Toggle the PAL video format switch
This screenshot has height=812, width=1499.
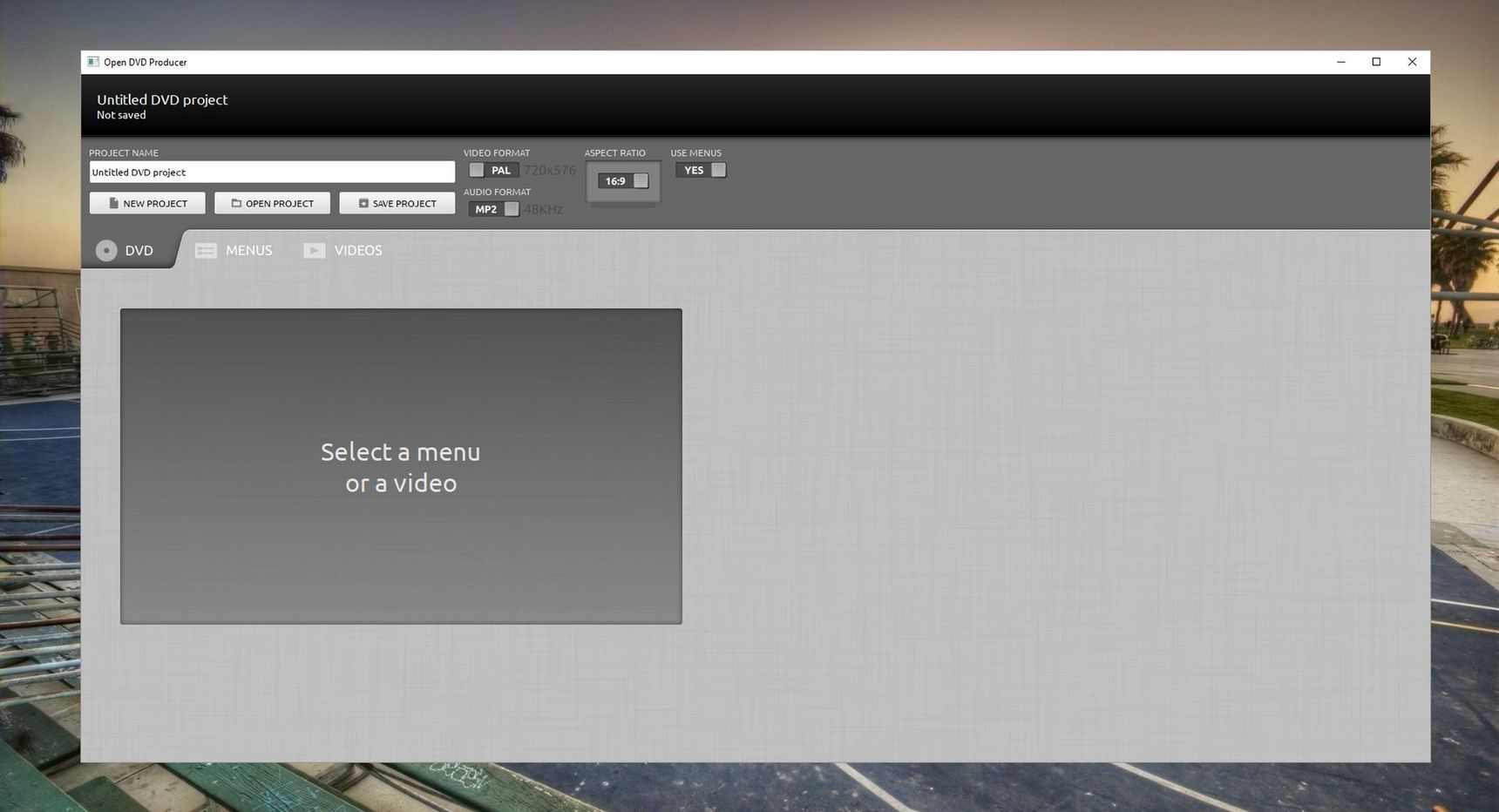(x=494, y=170)
